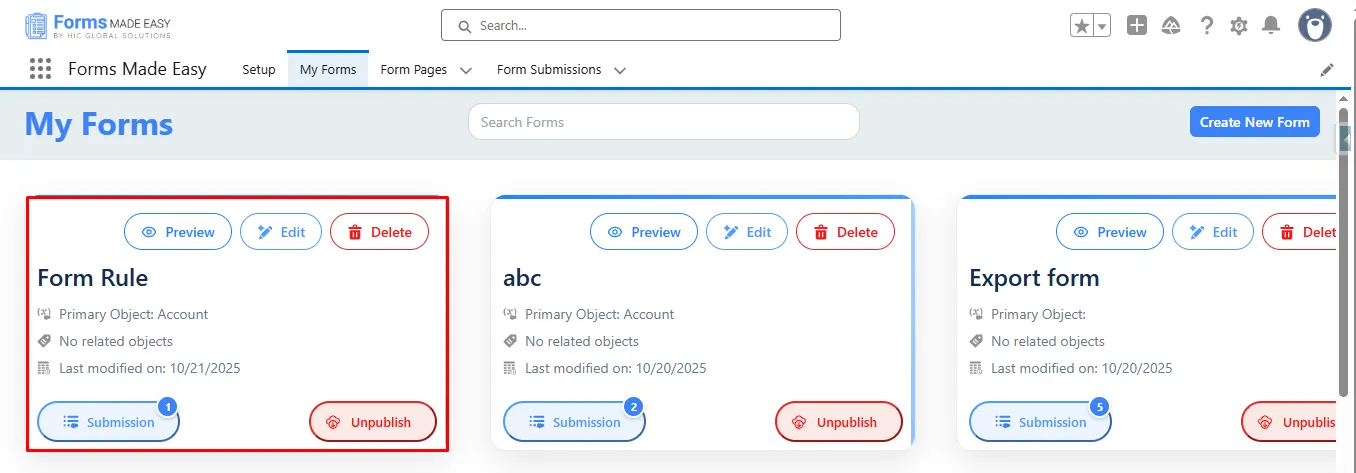Click the Search Forms input field
The height and width of the screenshot is (473, 1356).
(663, 122)
